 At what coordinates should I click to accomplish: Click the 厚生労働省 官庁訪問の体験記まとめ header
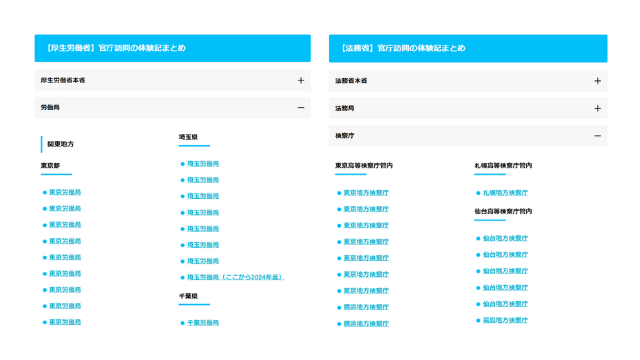pyautogui.click(x=173, y=48)
